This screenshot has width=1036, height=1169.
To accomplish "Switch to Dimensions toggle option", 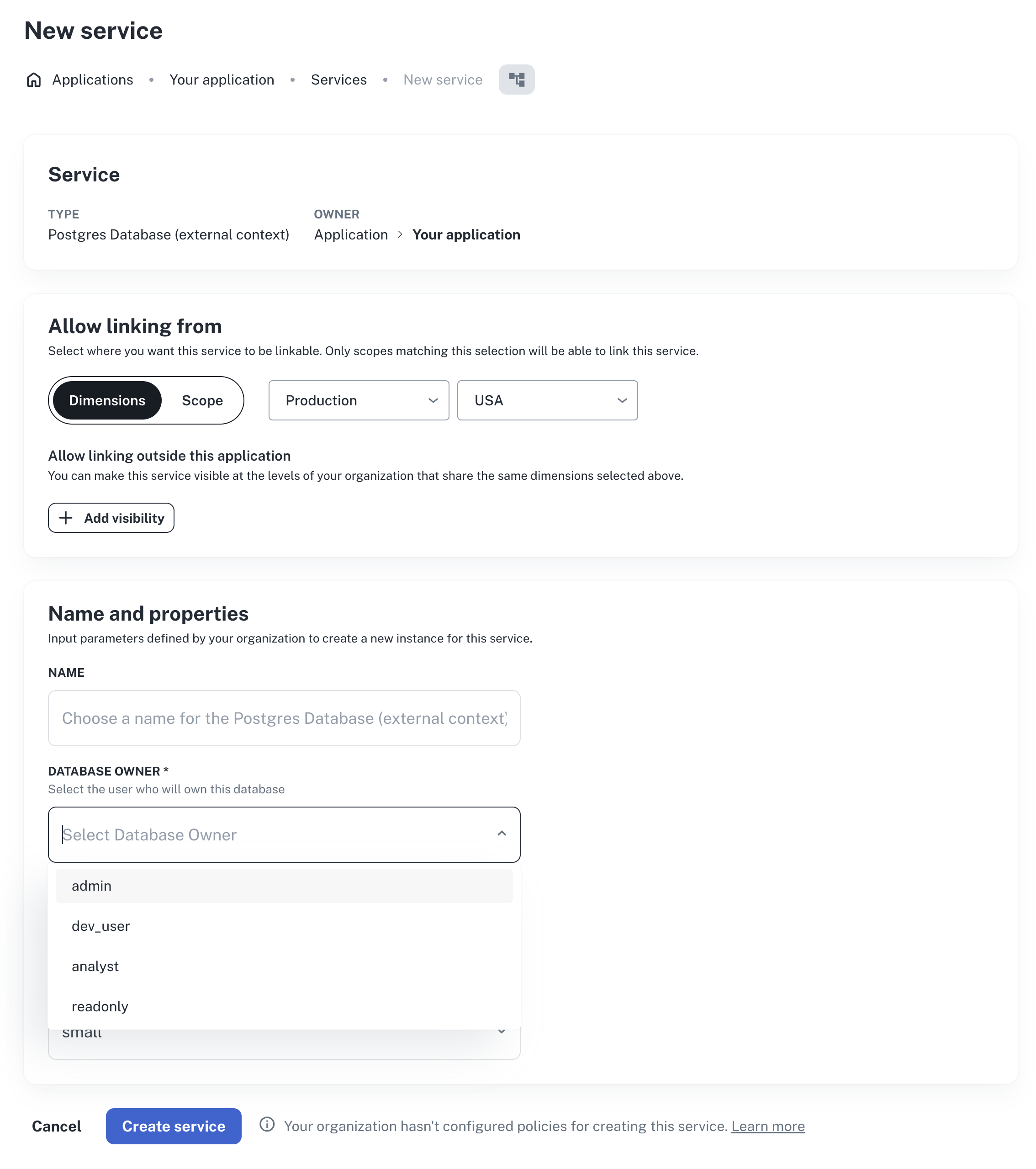I will click(x=107, y=400).
